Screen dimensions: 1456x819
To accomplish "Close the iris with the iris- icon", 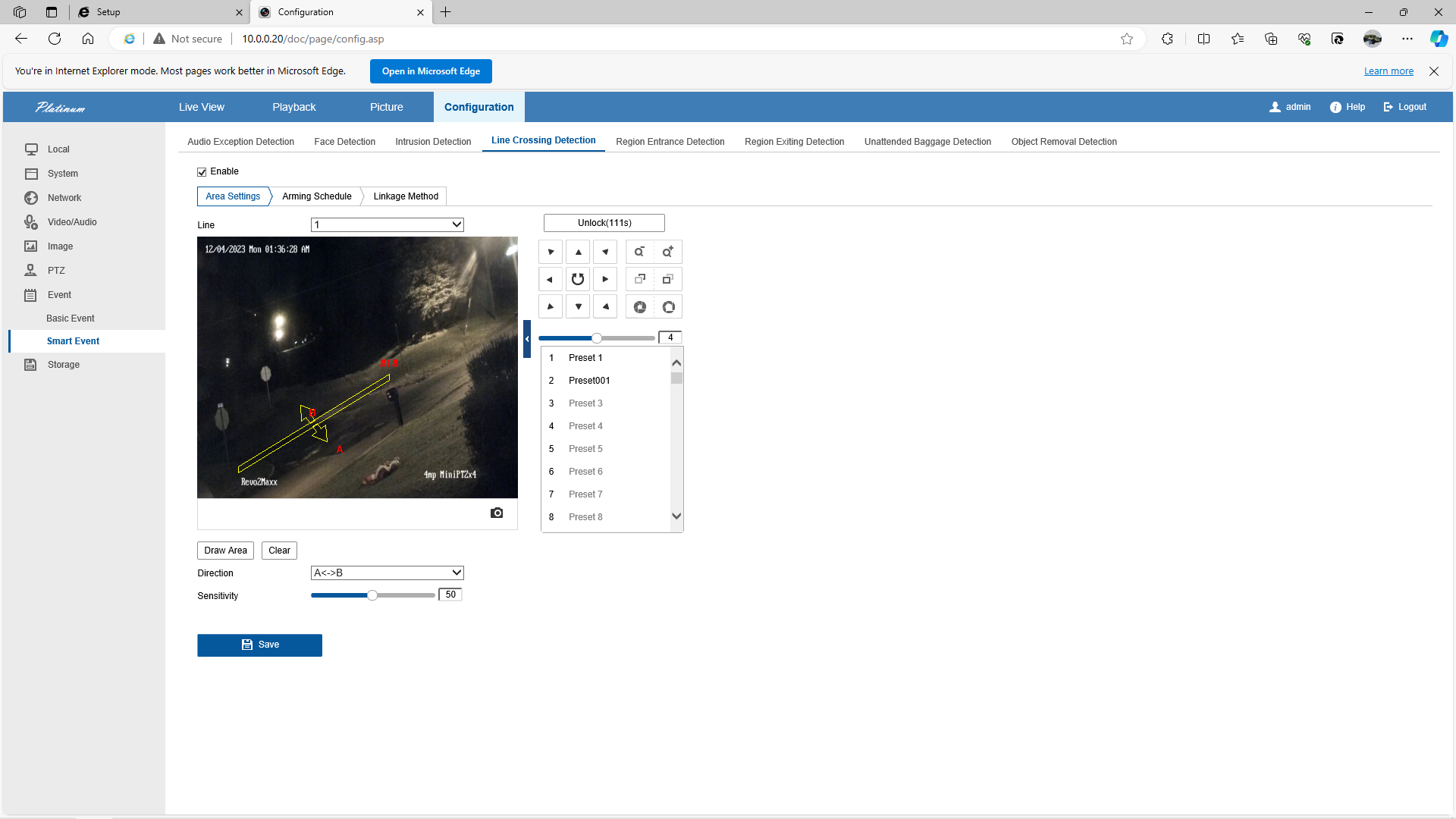I will (640, 307).
